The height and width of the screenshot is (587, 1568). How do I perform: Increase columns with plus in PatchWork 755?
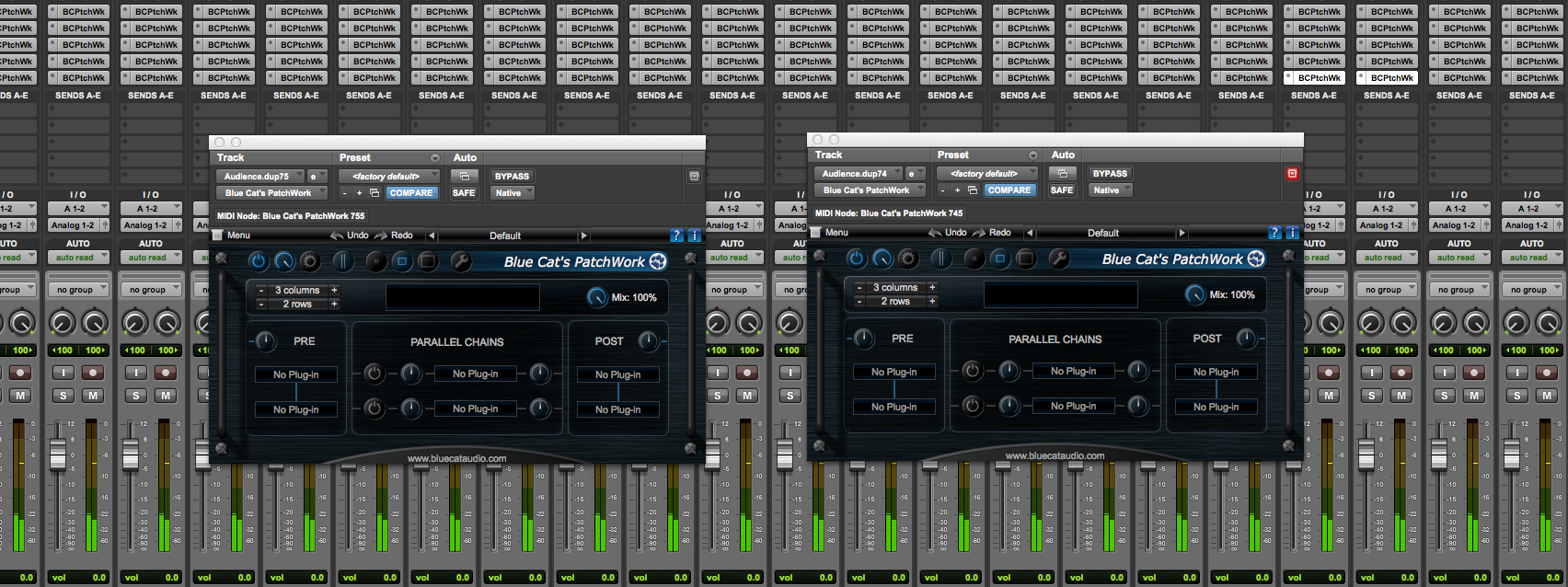334,290
